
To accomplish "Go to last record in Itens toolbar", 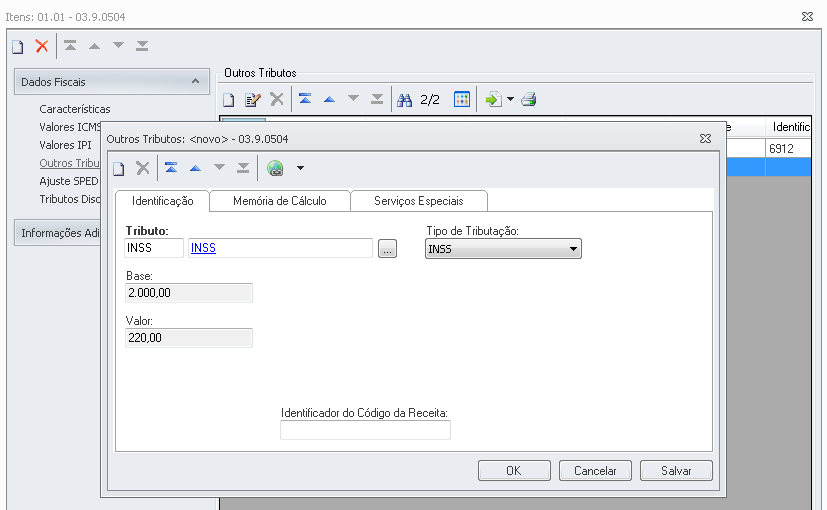I will point(142,46).
